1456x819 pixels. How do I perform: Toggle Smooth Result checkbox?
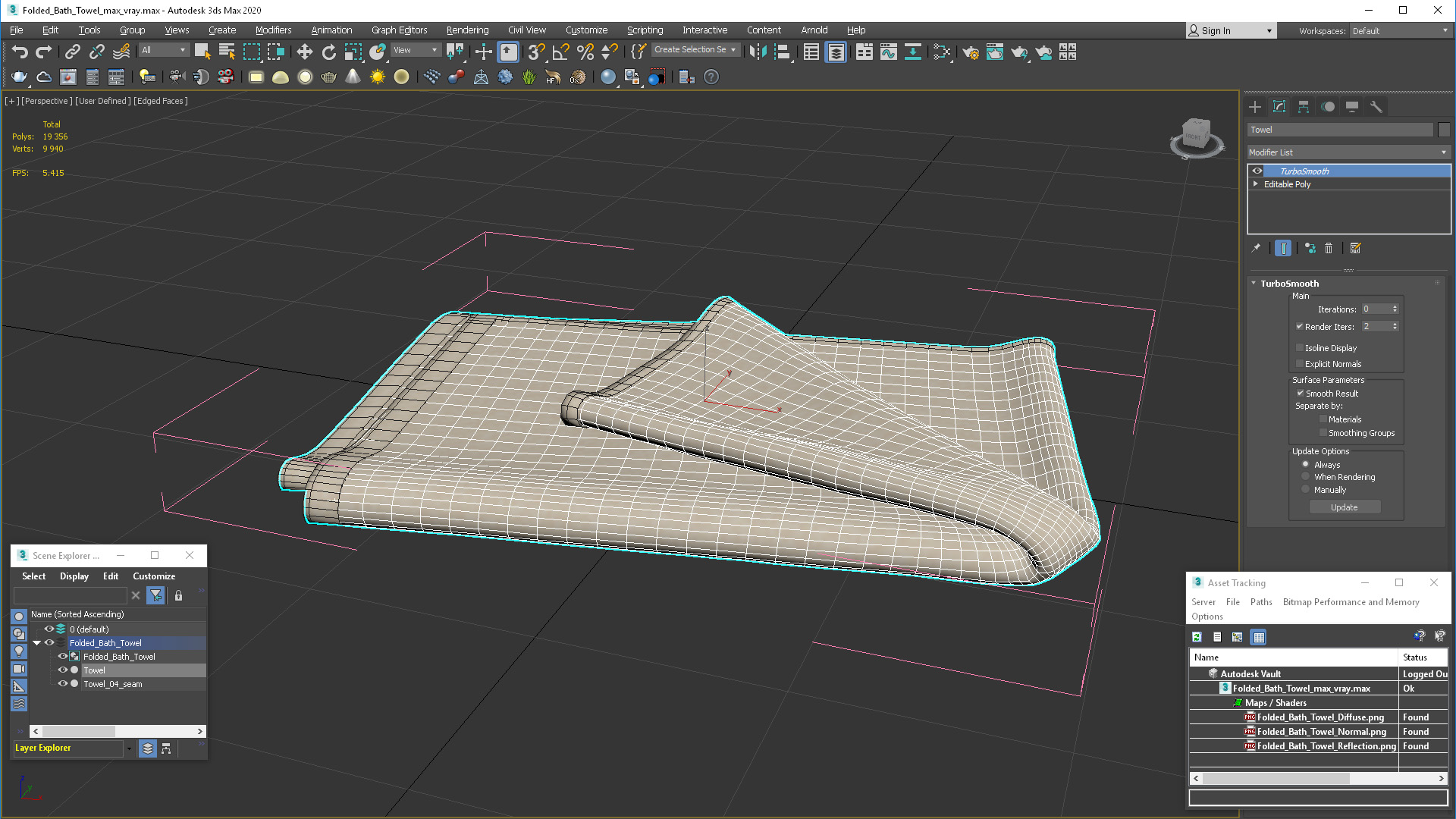point(1300,394)
